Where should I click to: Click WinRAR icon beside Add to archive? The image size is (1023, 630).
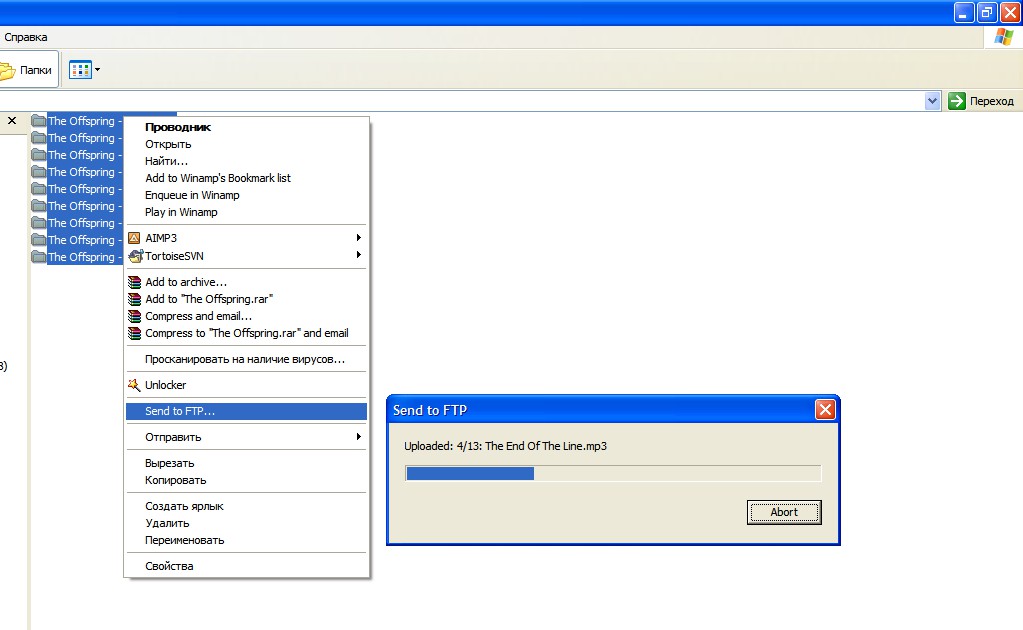(134, 282)
